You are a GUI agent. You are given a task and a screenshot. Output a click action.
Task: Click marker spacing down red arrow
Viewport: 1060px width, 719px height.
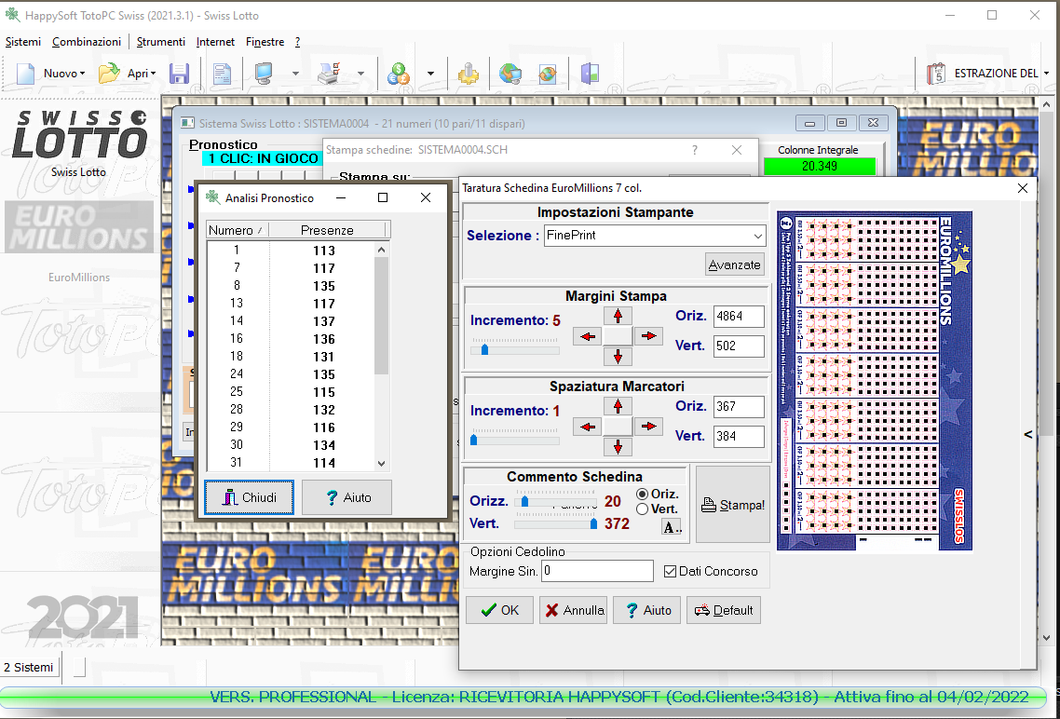(x=617, y=447)
